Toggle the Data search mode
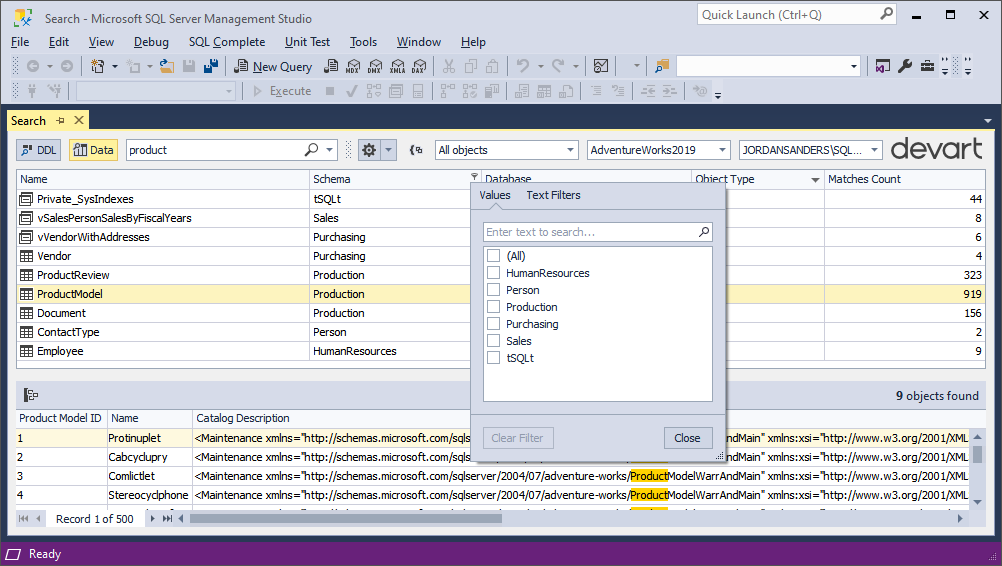Viewport: 1002px width, 566px height. pyautogui.click(x=93, y=150)
